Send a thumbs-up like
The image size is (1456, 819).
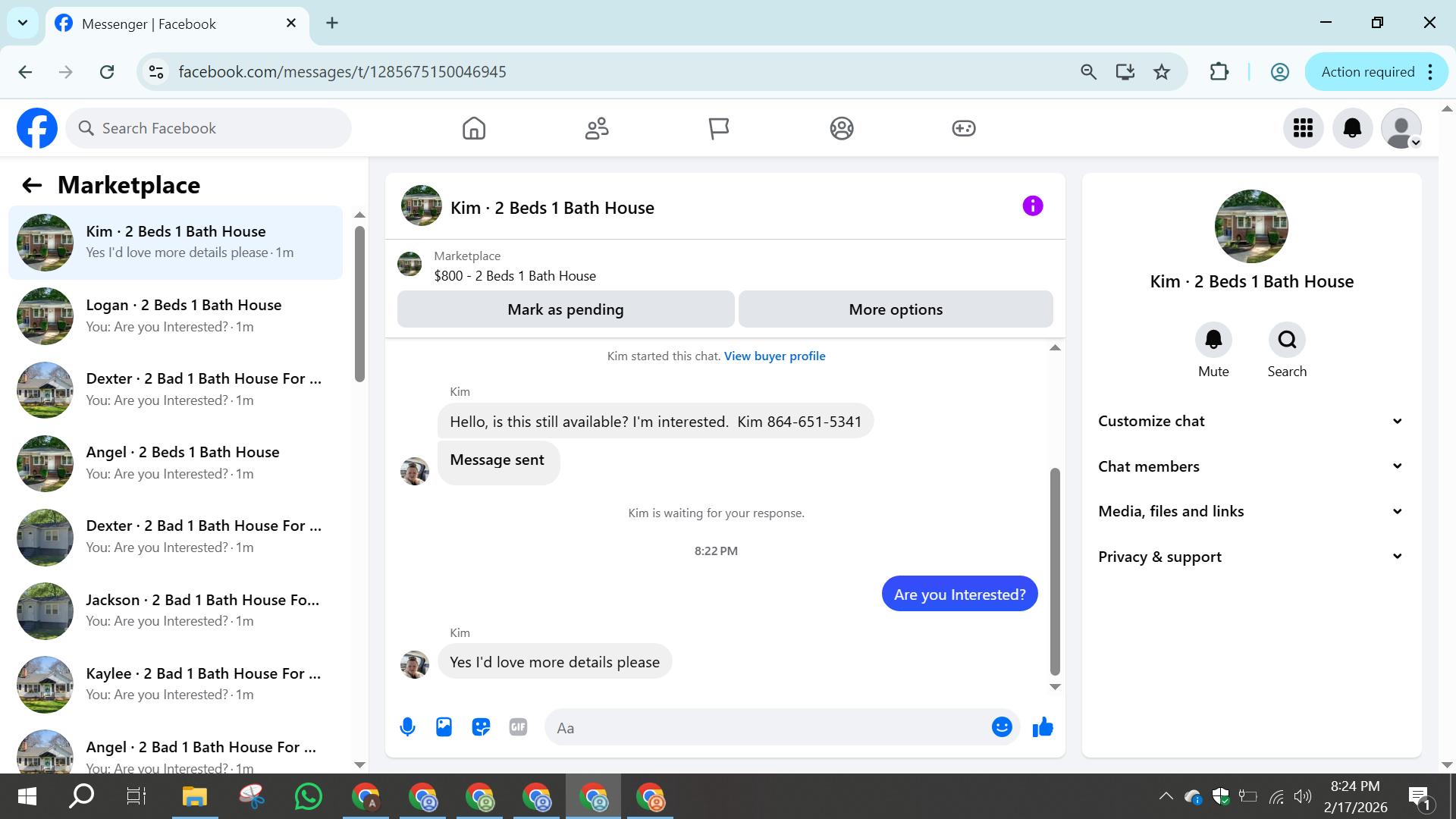(x=1043, y=727)
